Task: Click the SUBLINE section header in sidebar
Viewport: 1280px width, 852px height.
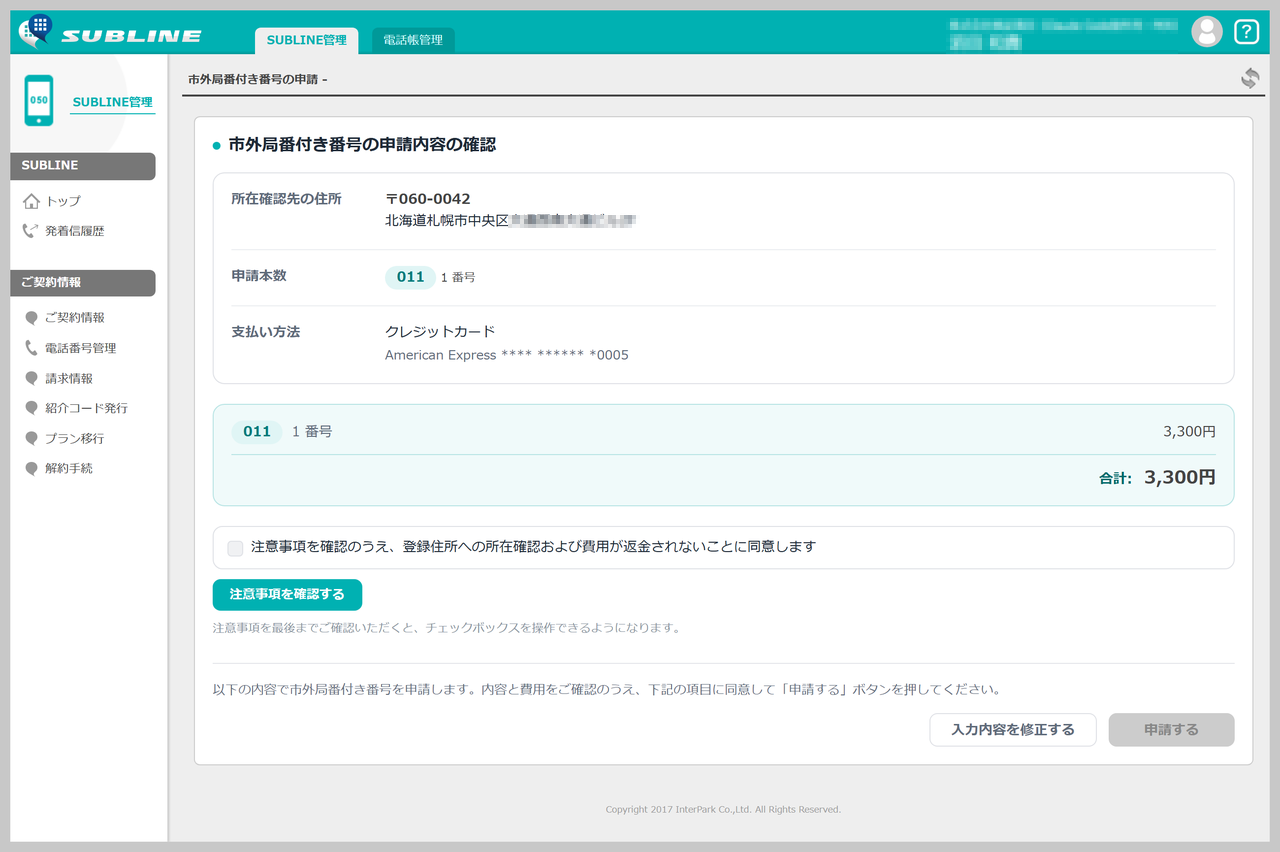Action: (x=83, y=166)
